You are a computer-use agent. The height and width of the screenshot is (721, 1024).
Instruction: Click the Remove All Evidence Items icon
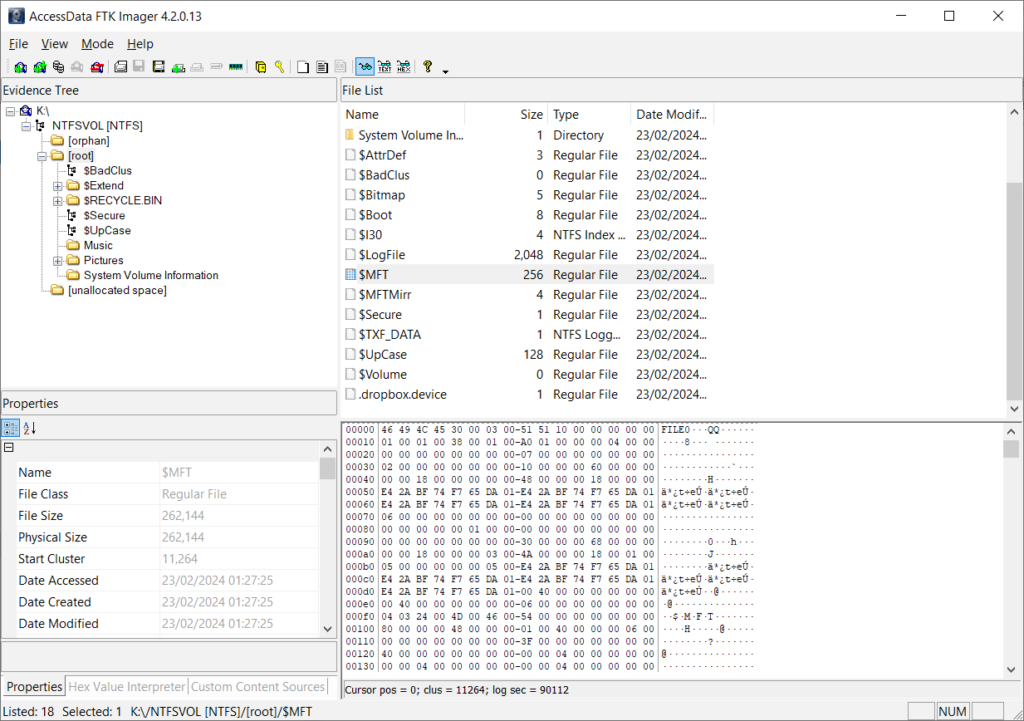tap(97, 67)
